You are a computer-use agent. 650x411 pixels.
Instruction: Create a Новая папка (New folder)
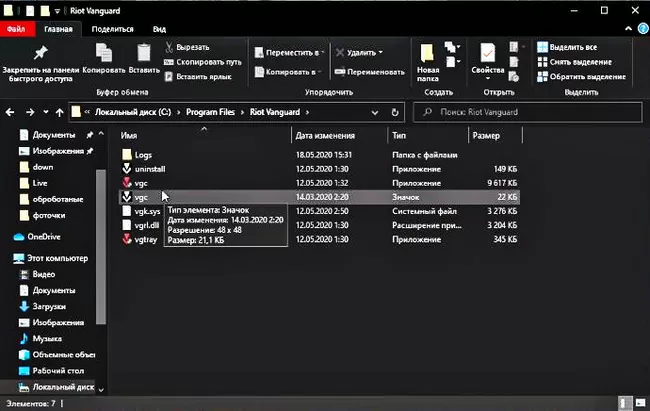pos(428,63)
